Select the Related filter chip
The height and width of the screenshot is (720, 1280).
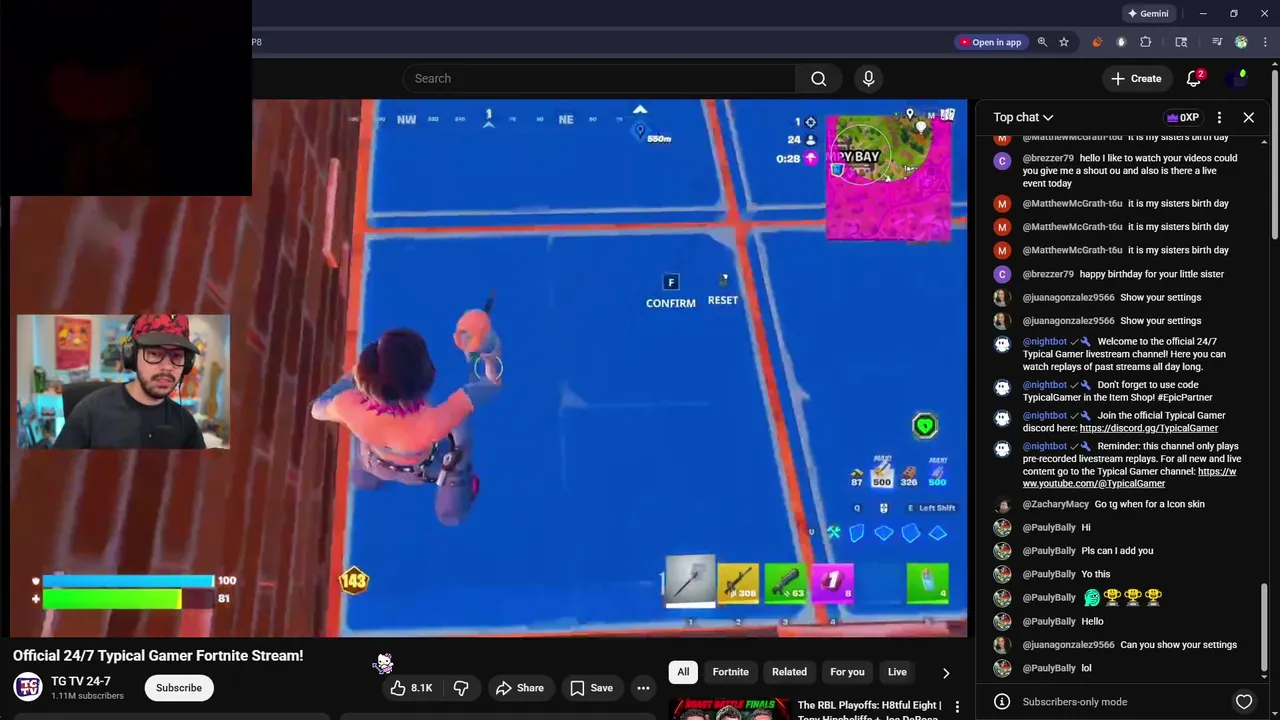789,672
